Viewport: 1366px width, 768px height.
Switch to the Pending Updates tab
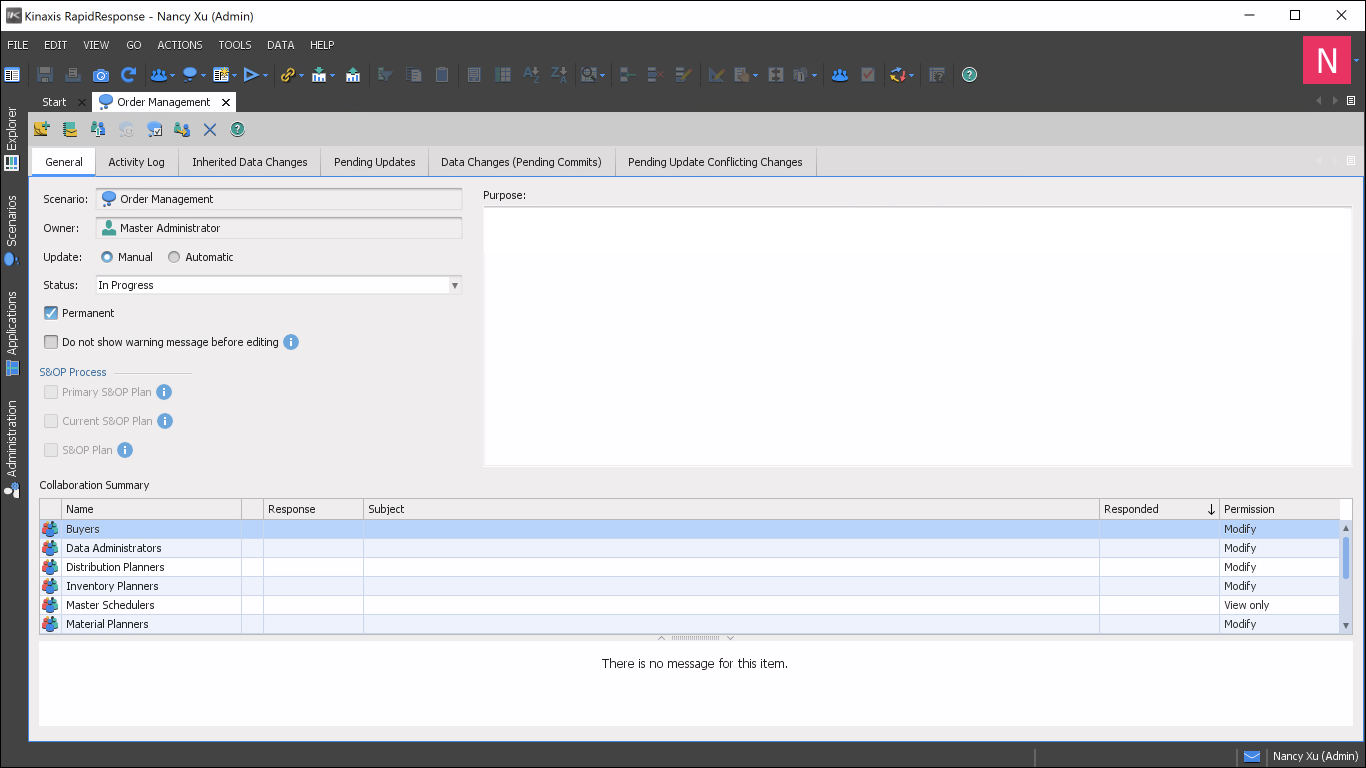(x=375, y=162)
